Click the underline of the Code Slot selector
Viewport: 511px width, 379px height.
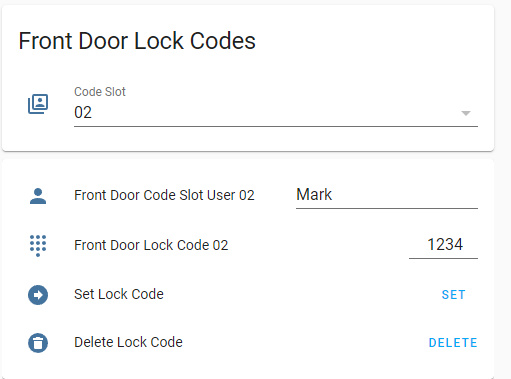tap(276, 126)
